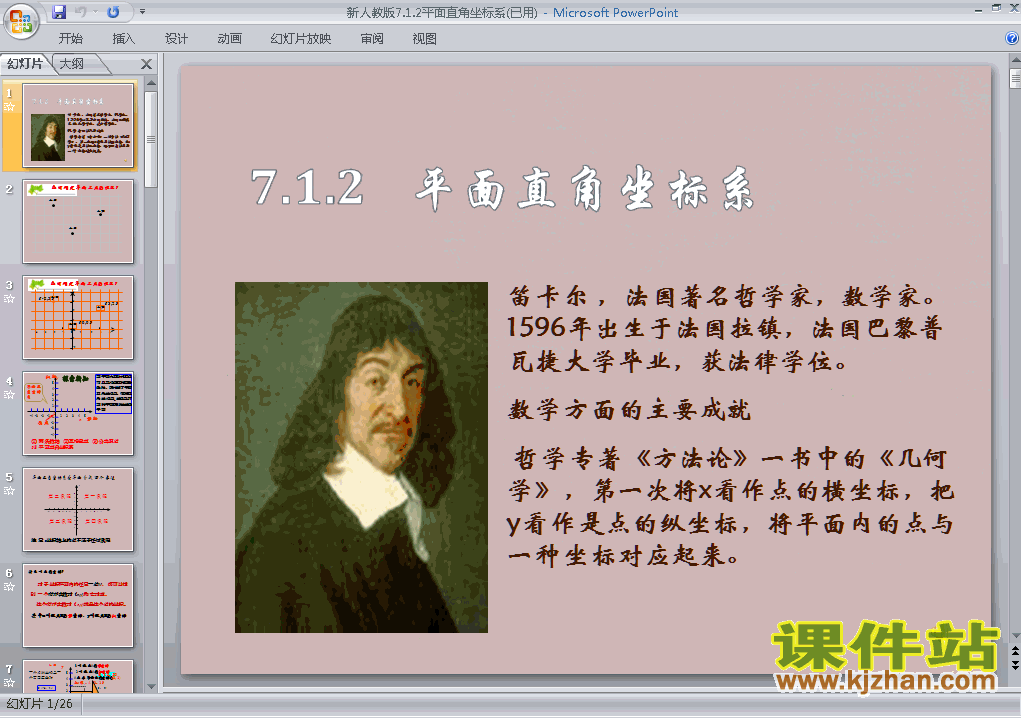Click the slide editor scroll up arrow
Image resolution: width=1021 pixels, height=718 pixels.
(x=1015, y=60)
